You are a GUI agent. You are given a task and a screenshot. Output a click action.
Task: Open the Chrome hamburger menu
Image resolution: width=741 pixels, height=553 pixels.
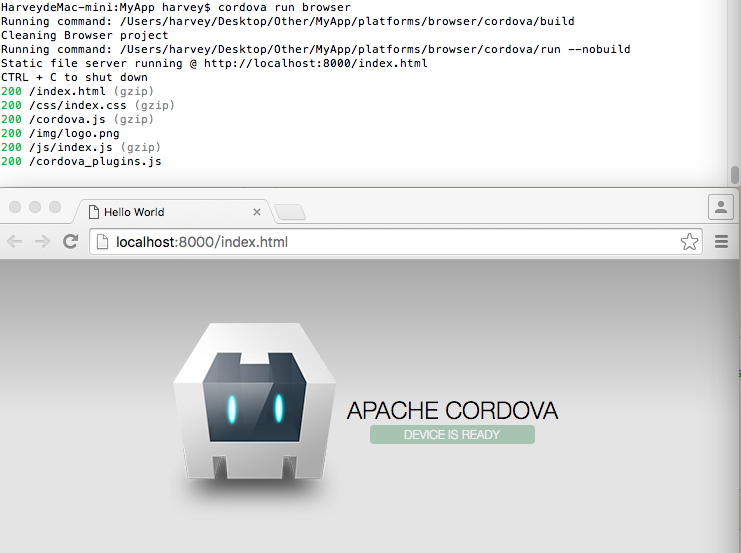[721, 242]
